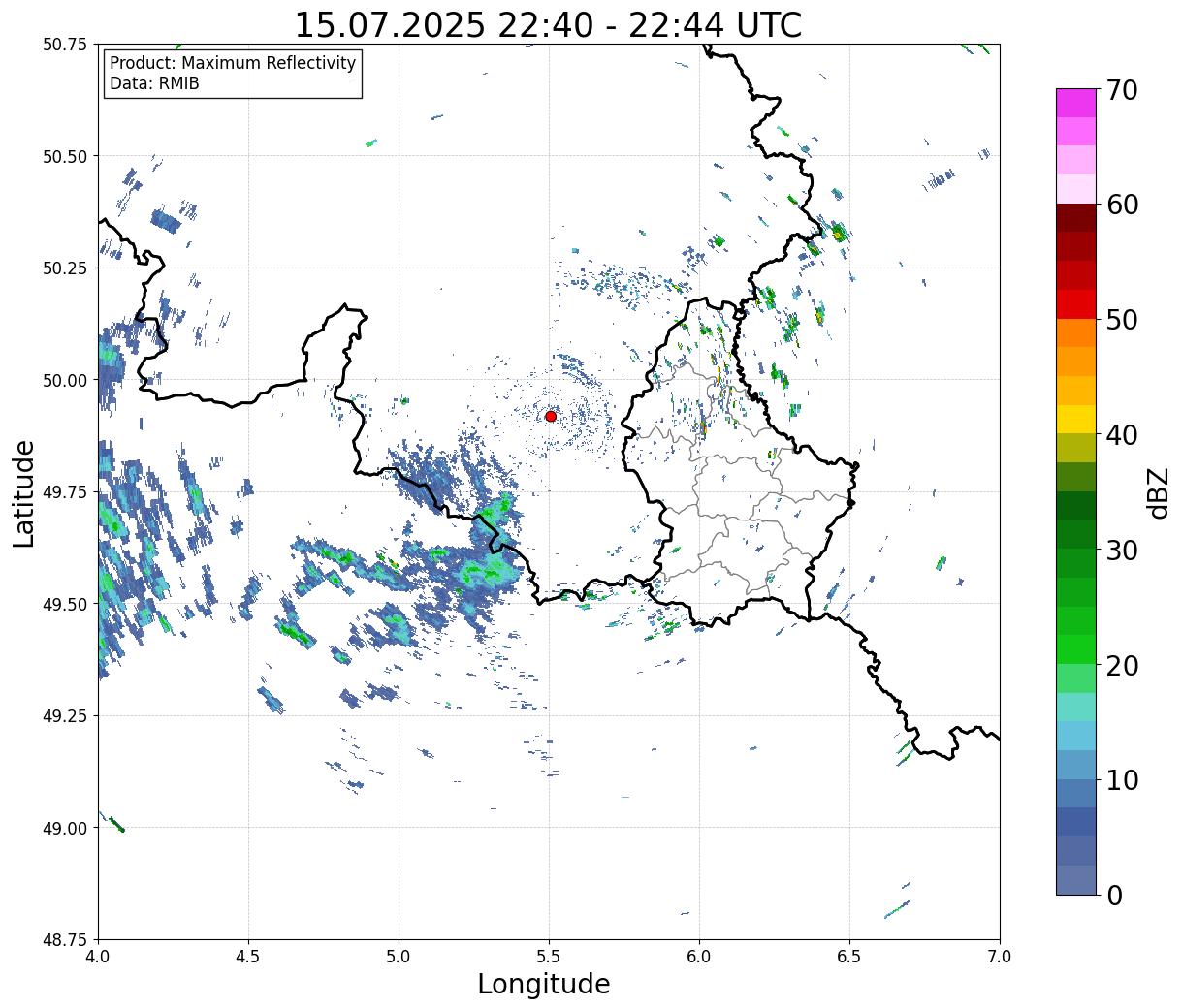
Task: Click the longitude tick label 6.5
Action: click(x=849, y=957)
